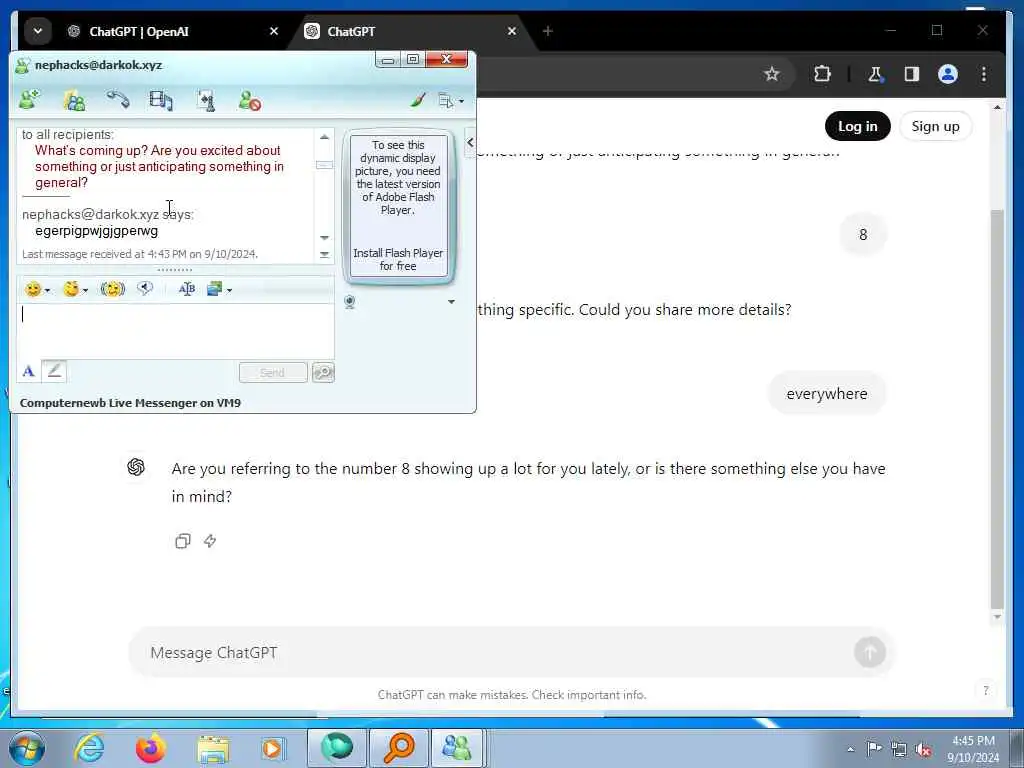The width and height of the screenshot is (1024, 768).
Task: Show hidden system tray icons
Action: (x=850, y=750)
